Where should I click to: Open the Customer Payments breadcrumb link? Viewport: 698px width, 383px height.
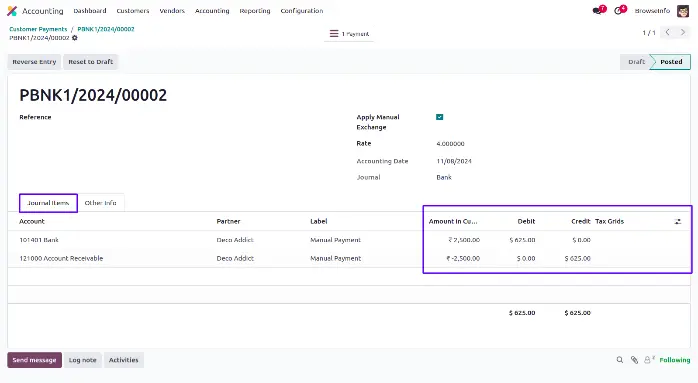pyautogui.click(x=38, y=29)
